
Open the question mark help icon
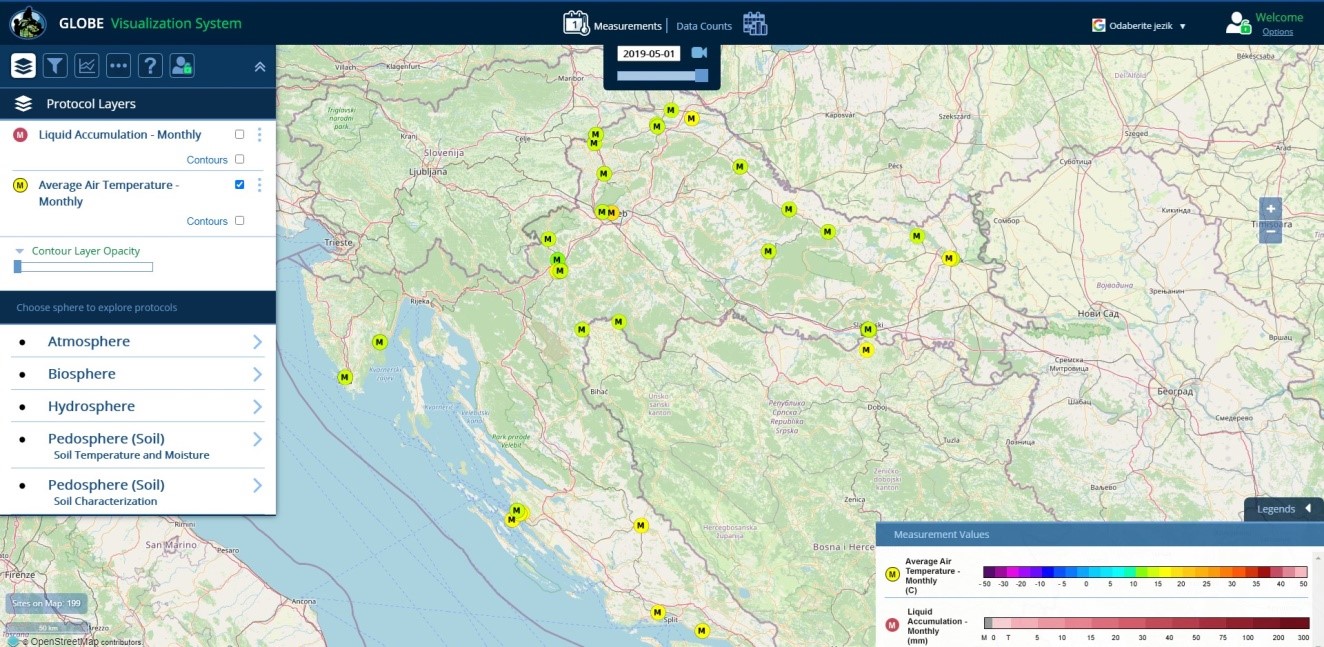click(150, 66)
